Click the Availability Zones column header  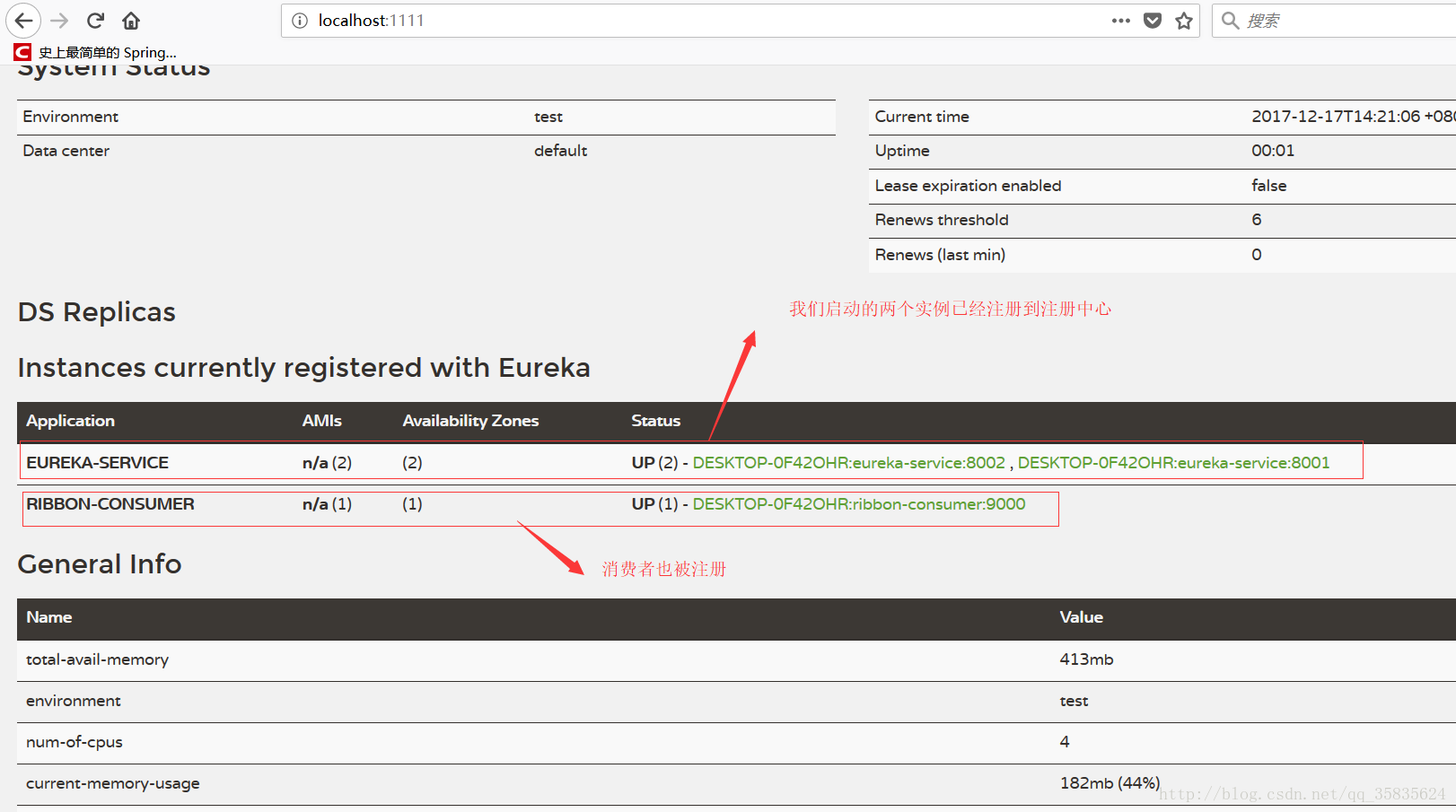pos(470,421)
